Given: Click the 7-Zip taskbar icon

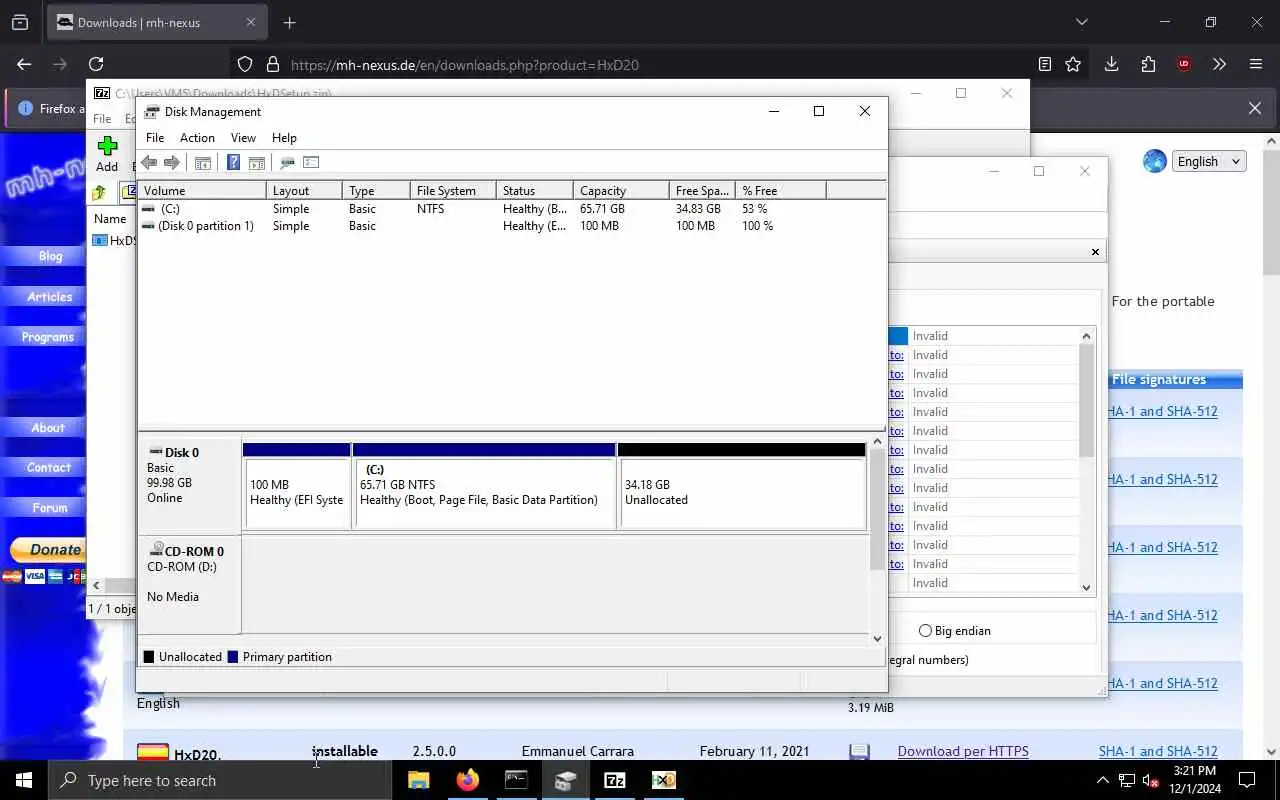Looking at the screenshot, I should pos(615,780).
